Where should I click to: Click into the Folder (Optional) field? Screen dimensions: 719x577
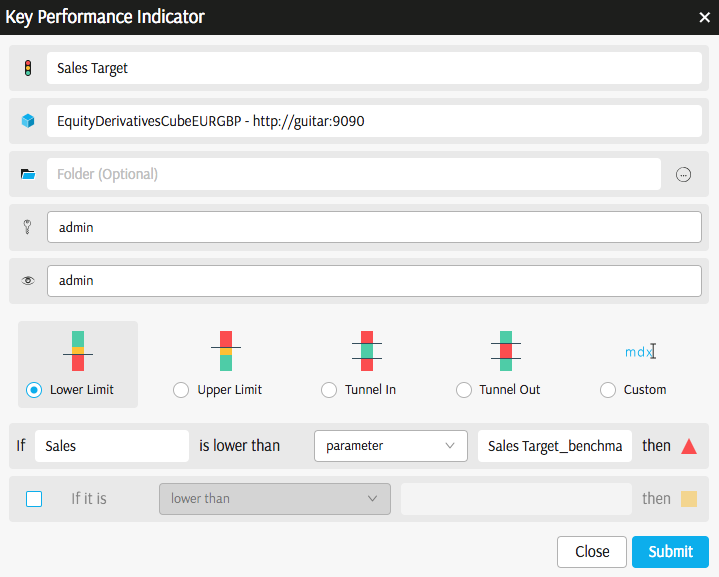[354, 174]
